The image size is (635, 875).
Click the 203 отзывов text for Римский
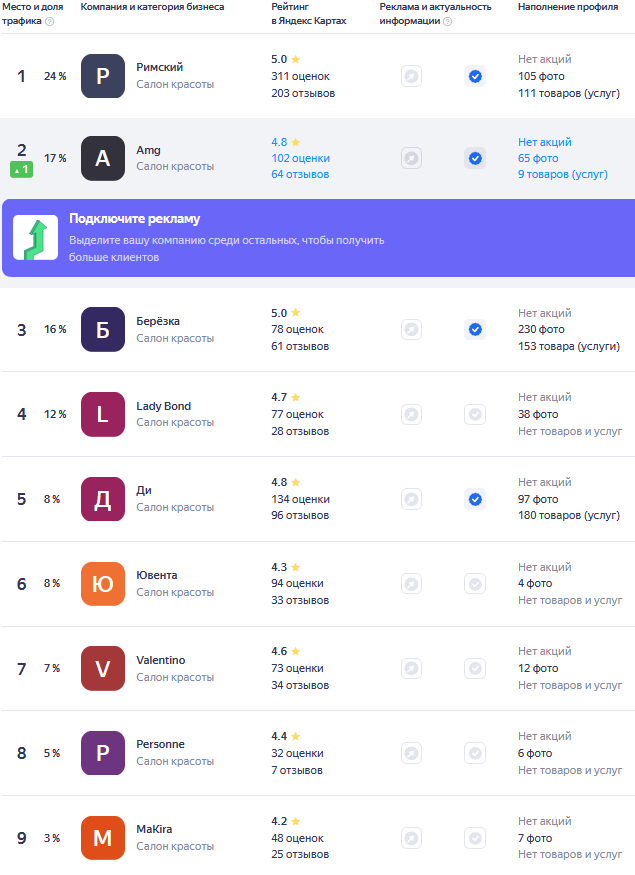click(x=303, y=93)
